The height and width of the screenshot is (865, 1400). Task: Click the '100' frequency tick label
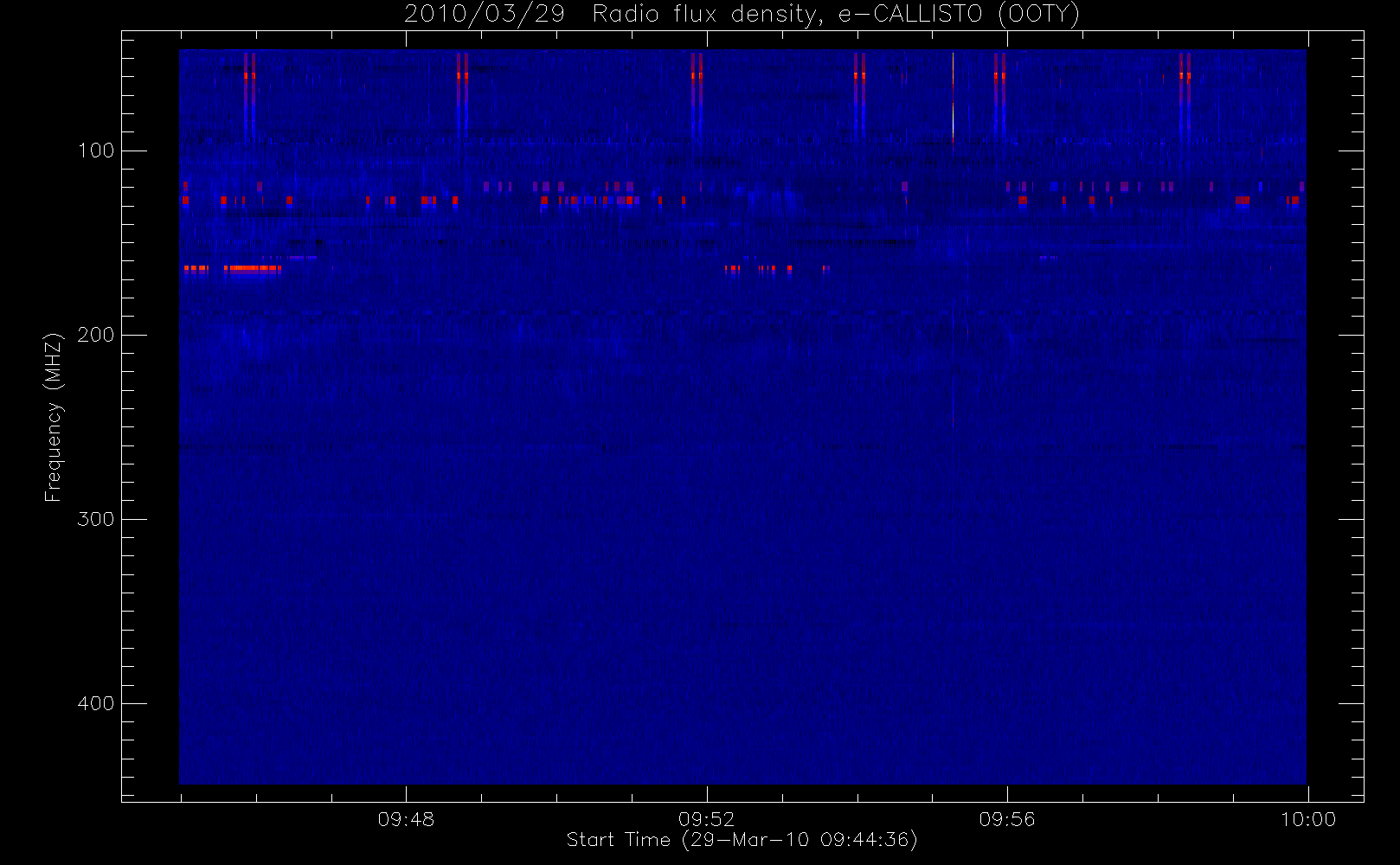click(x=96, y=151)
